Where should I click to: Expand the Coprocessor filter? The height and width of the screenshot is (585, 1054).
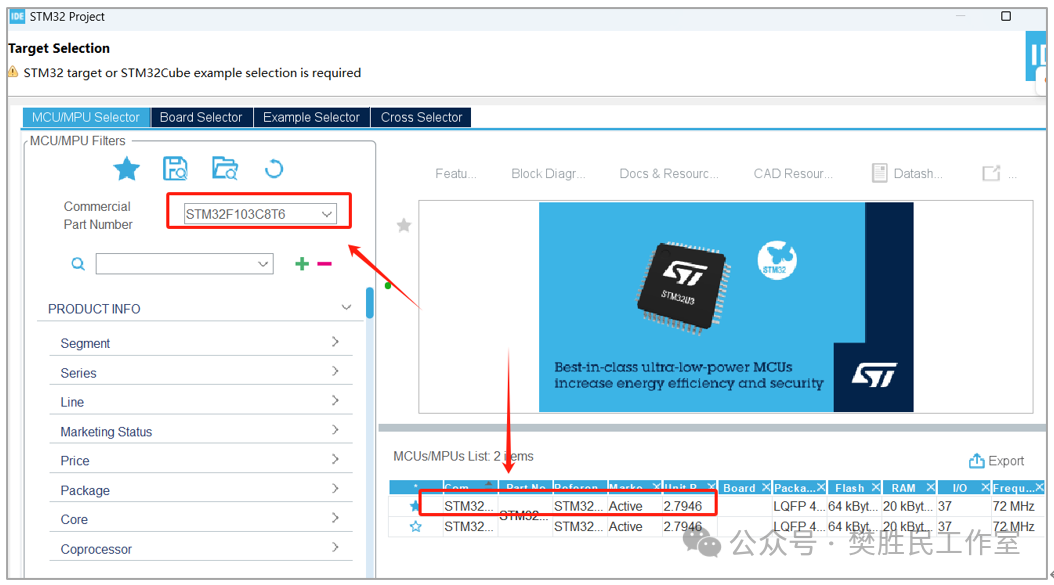335,547
